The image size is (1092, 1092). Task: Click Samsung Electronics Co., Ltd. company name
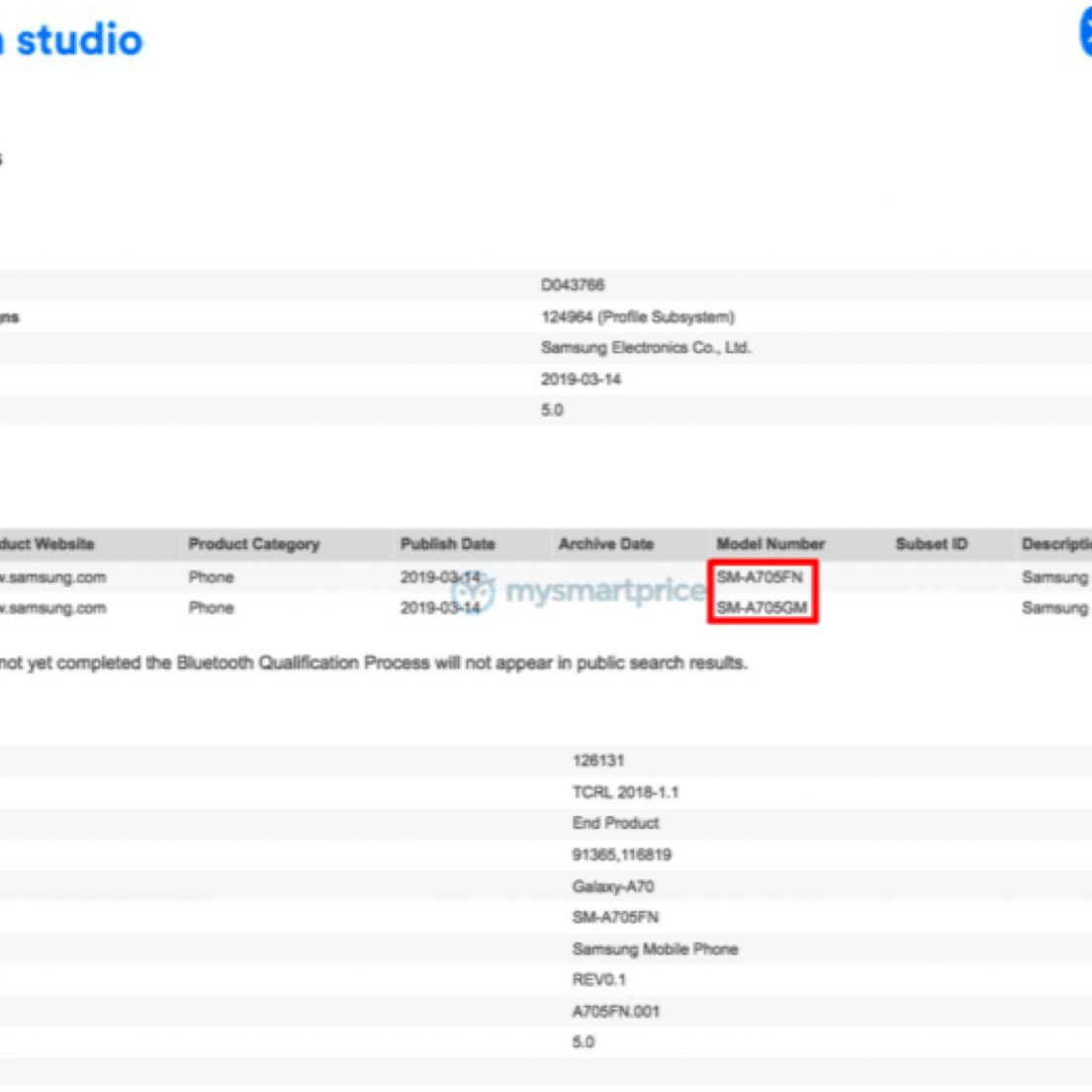pyautogui.click(x=646, y=348)
